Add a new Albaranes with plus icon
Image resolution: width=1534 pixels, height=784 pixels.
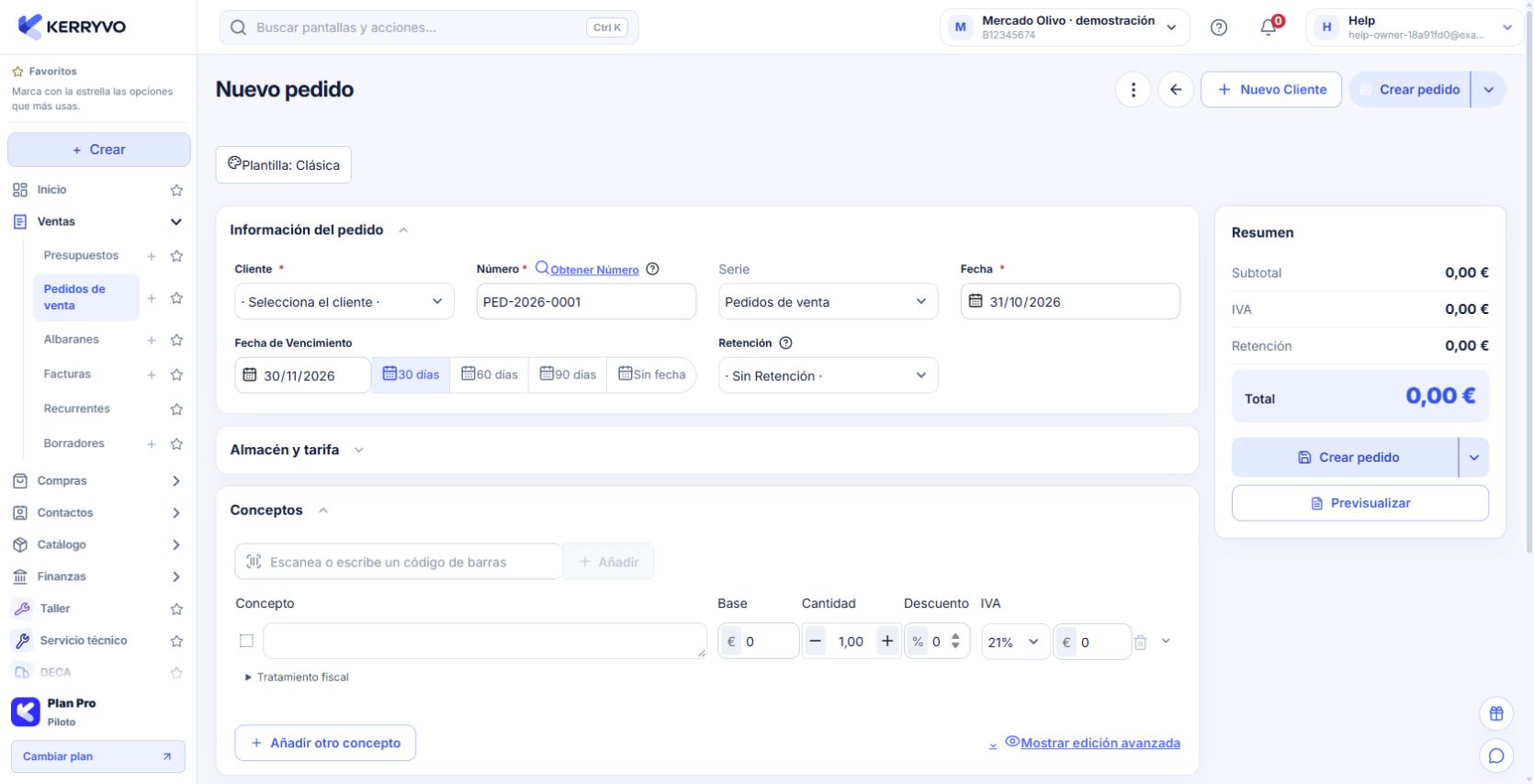tap(152, 340)
